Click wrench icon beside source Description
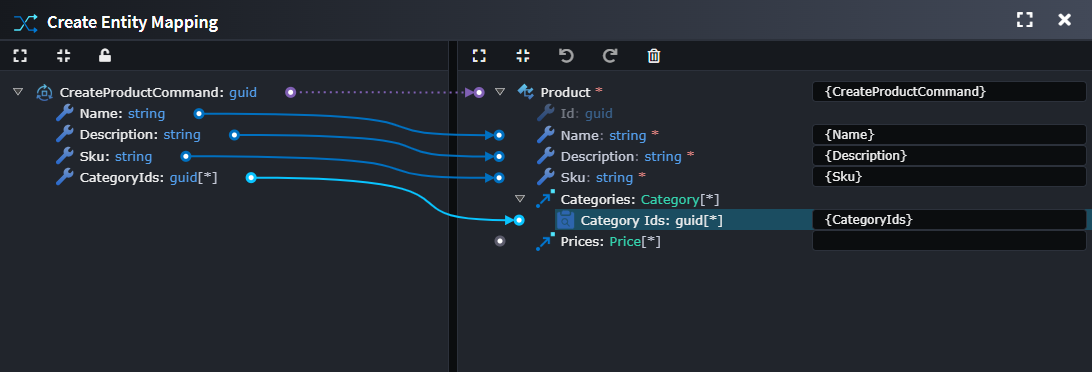The width and height of the screenshot is (1092, 372). click(65, 134)
